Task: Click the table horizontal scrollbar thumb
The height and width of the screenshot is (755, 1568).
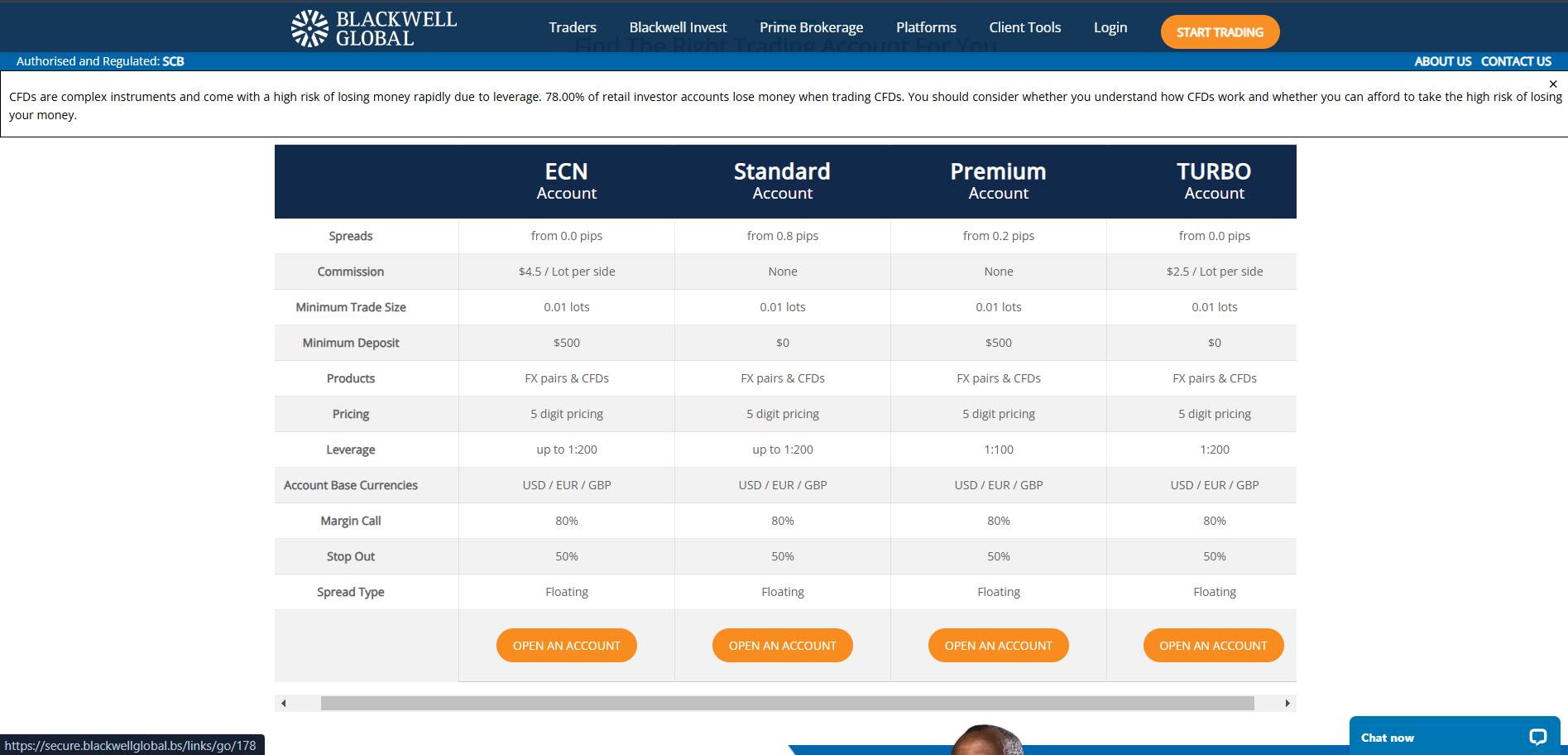Action: coord(788,703)
